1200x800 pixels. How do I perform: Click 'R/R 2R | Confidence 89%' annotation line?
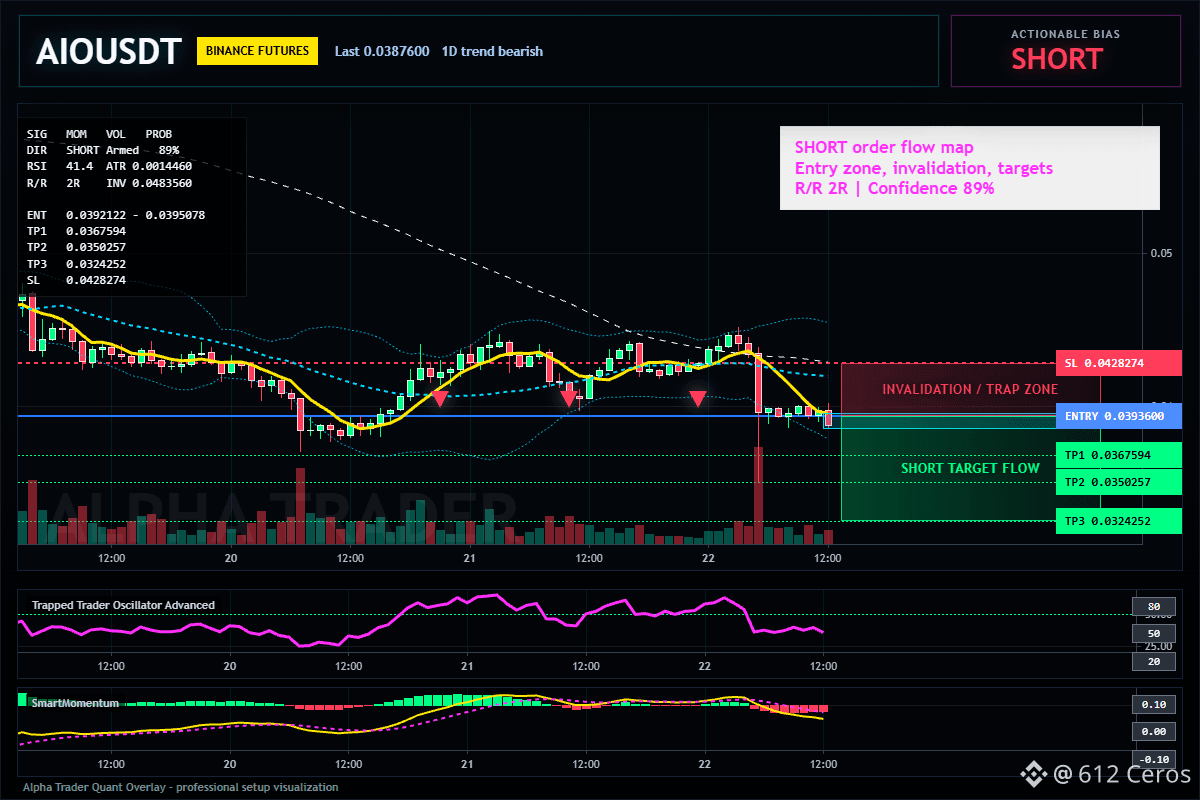click(x=895, y=188)
